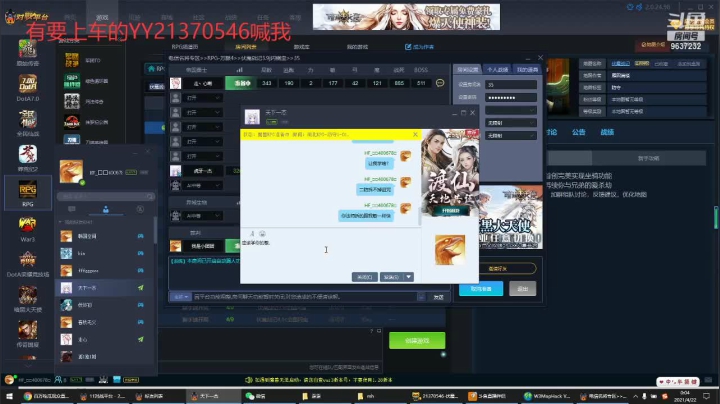Switch to 房间设置 tab in room window

(x=468, y=69)
